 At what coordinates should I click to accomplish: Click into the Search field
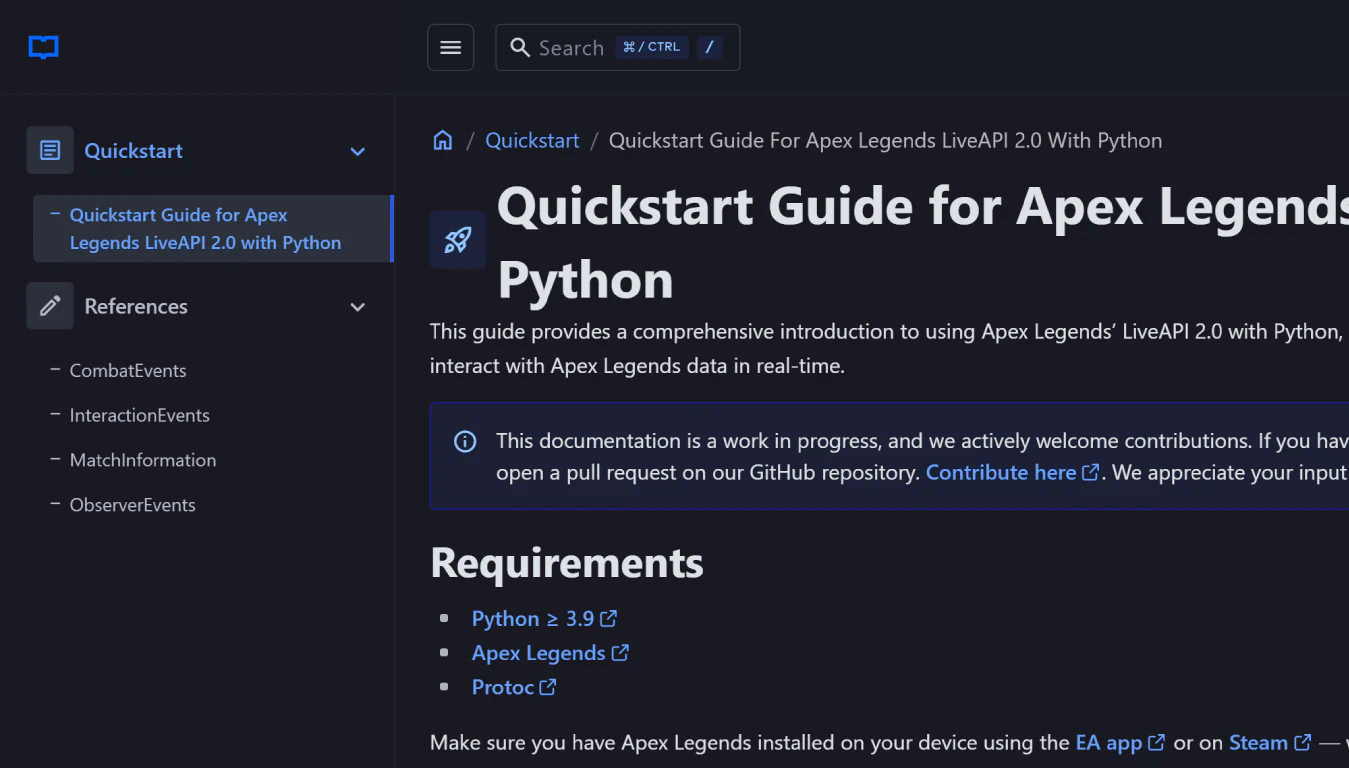tap(617, 47)
